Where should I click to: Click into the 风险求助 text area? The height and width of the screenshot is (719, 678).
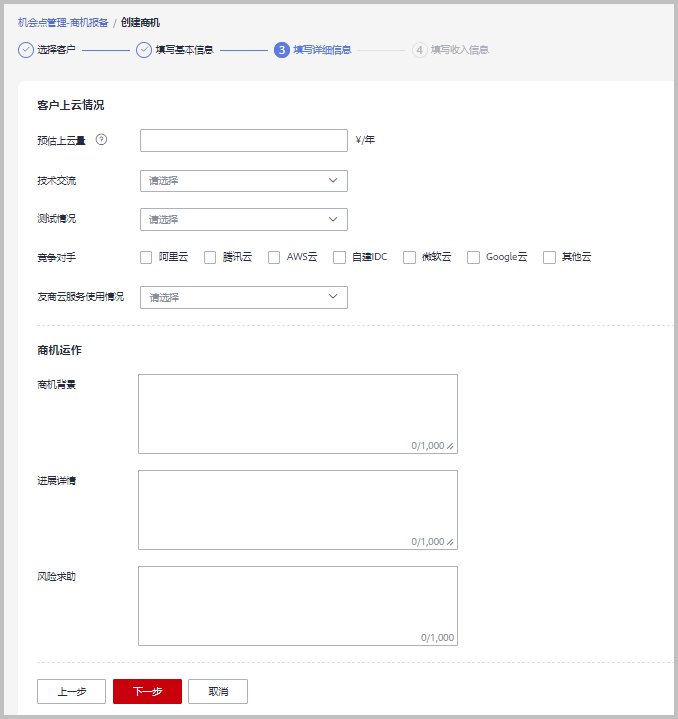click(298, 606)
